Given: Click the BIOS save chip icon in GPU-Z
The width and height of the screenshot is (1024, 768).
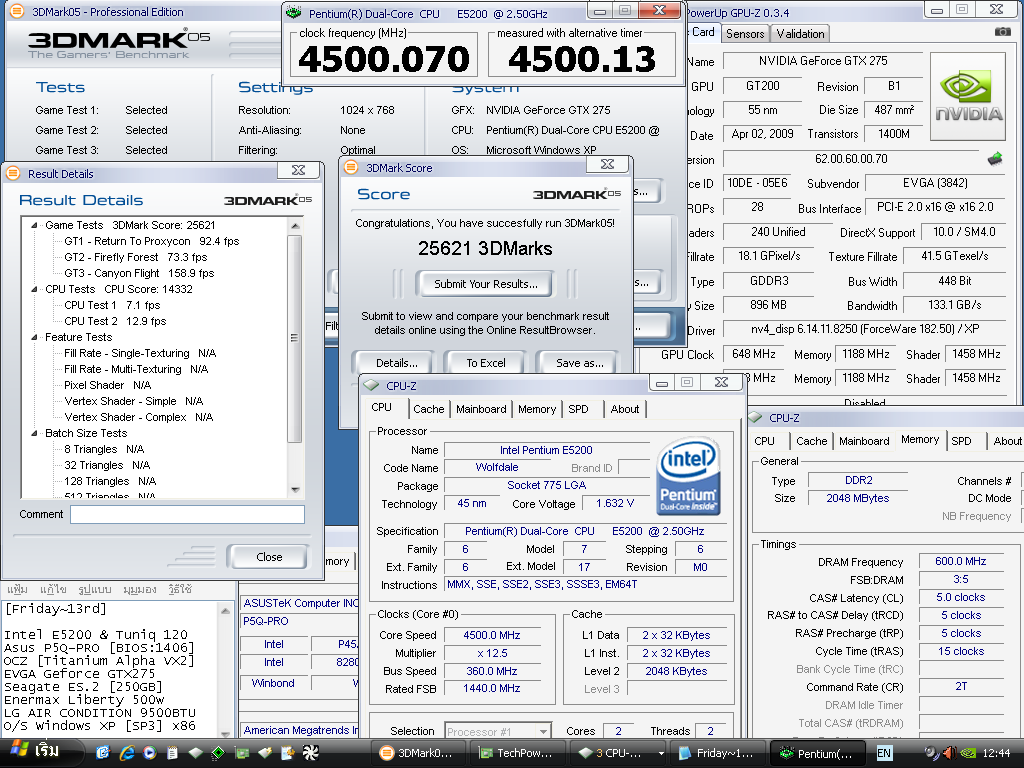Looking at the screenshot, I should point(994,159).
